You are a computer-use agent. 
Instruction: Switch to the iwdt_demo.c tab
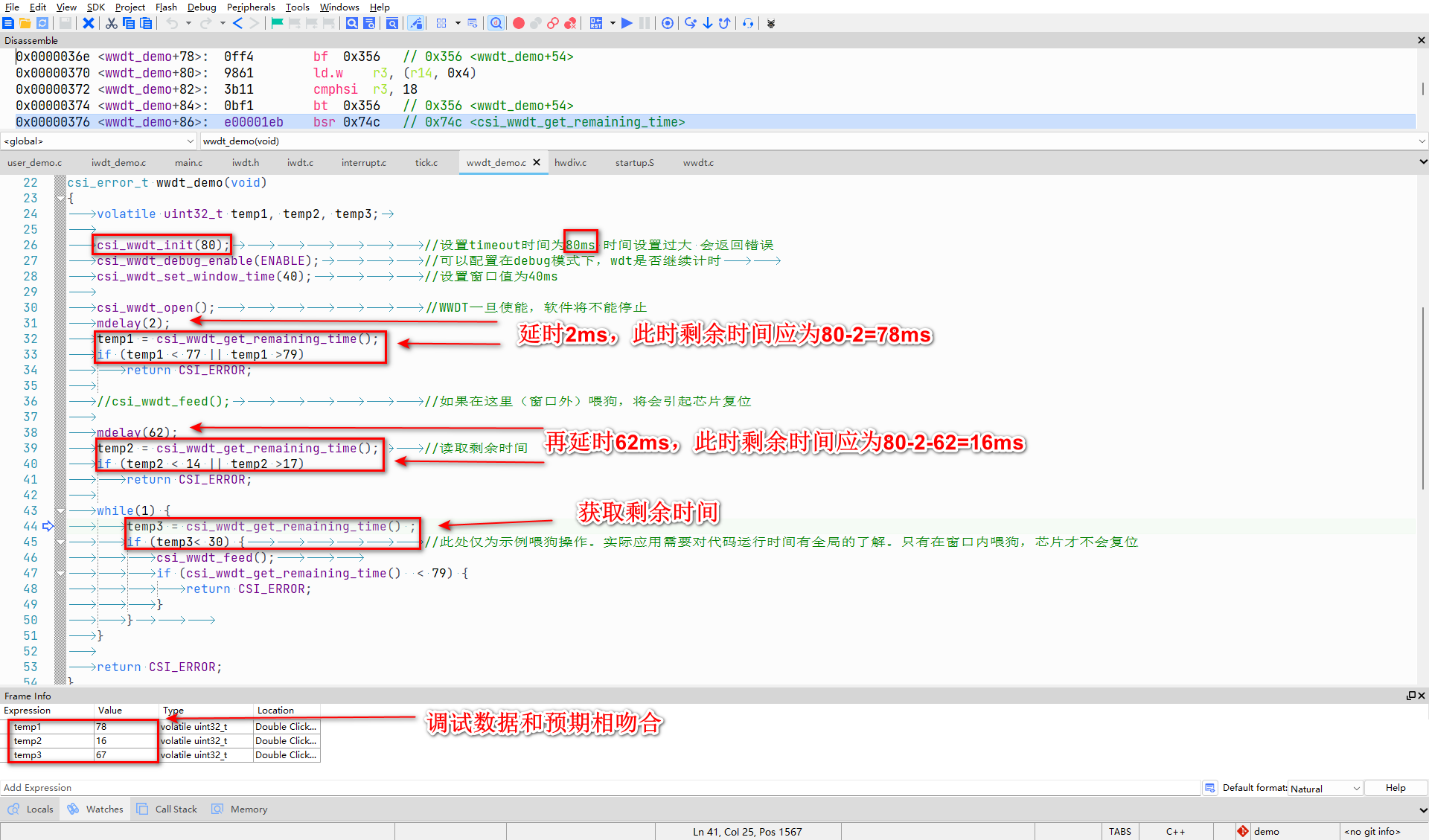click(x=118, y=162)
